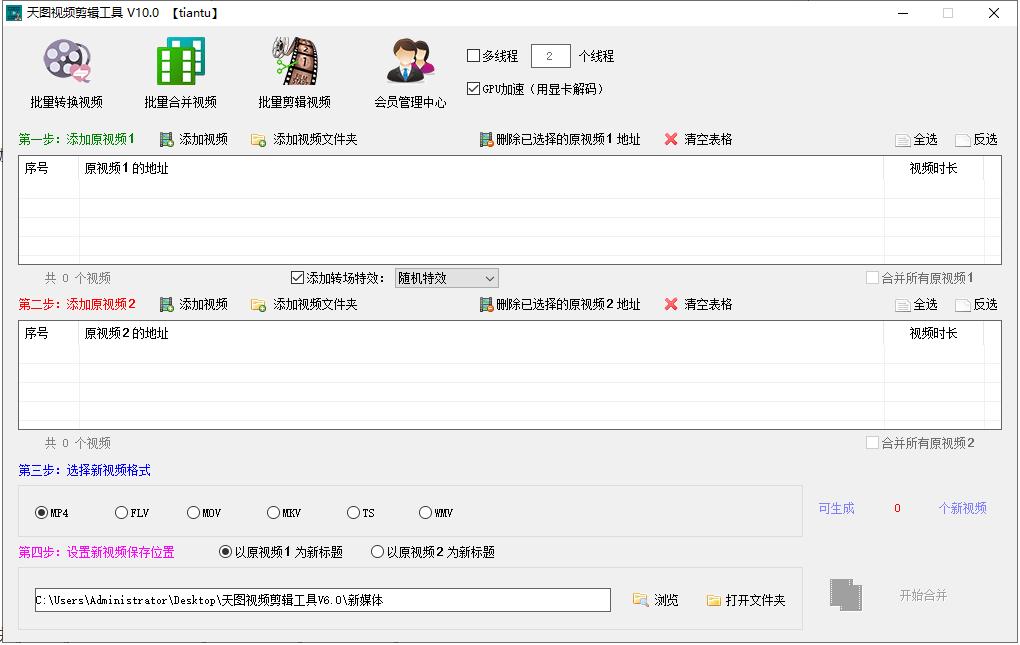Open the 会员管理中心 panel
The width and height of the screenshot is (1020, 645).
(x=409, y=70)
